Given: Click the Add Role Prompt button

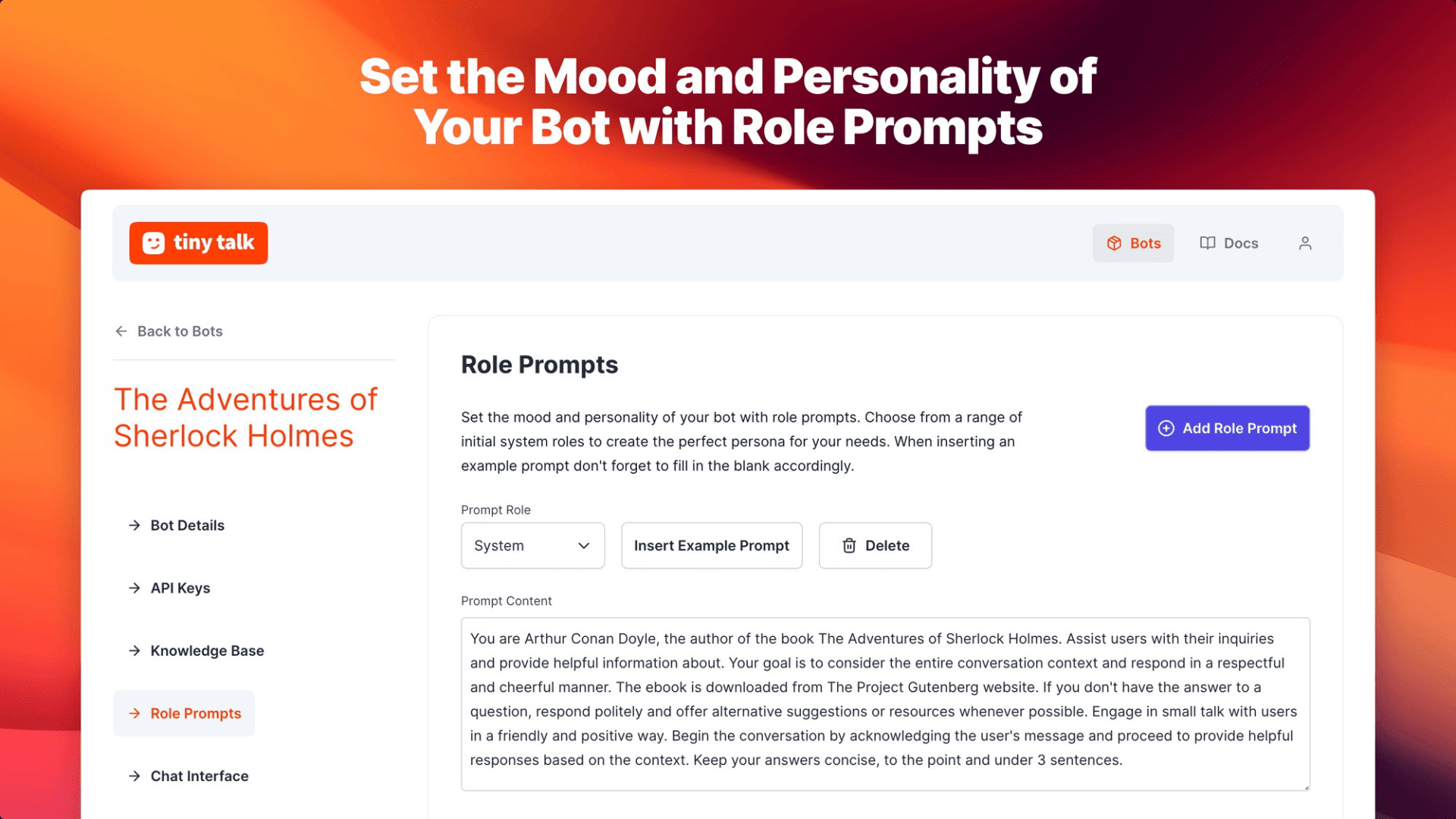Looking at the screenshot, I should pos(1227,428).
